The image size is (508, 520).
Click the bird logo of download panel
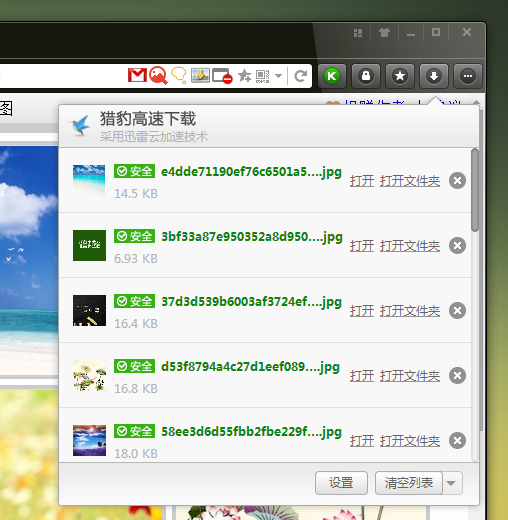tap(80, 125)
